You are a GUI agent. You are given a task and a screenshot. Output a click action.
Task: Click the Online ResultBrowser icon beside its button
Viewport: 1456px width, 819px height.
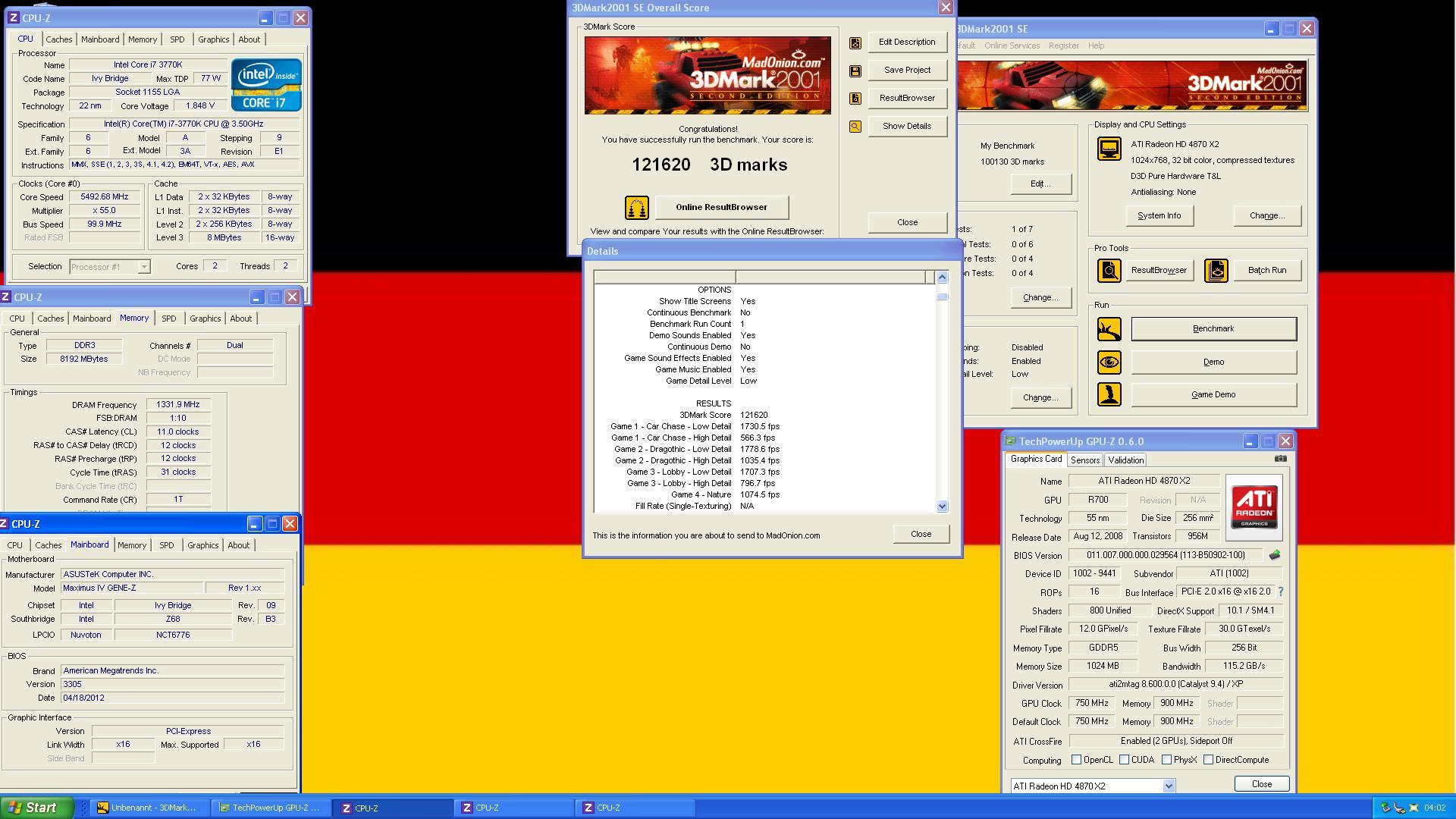(x=637, y=207)
